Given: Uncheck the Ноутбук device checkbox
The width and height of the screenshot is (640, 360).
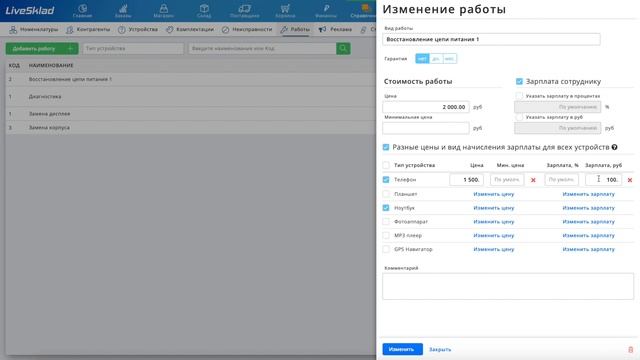Looking at the screenshot, I should [386, 208].
